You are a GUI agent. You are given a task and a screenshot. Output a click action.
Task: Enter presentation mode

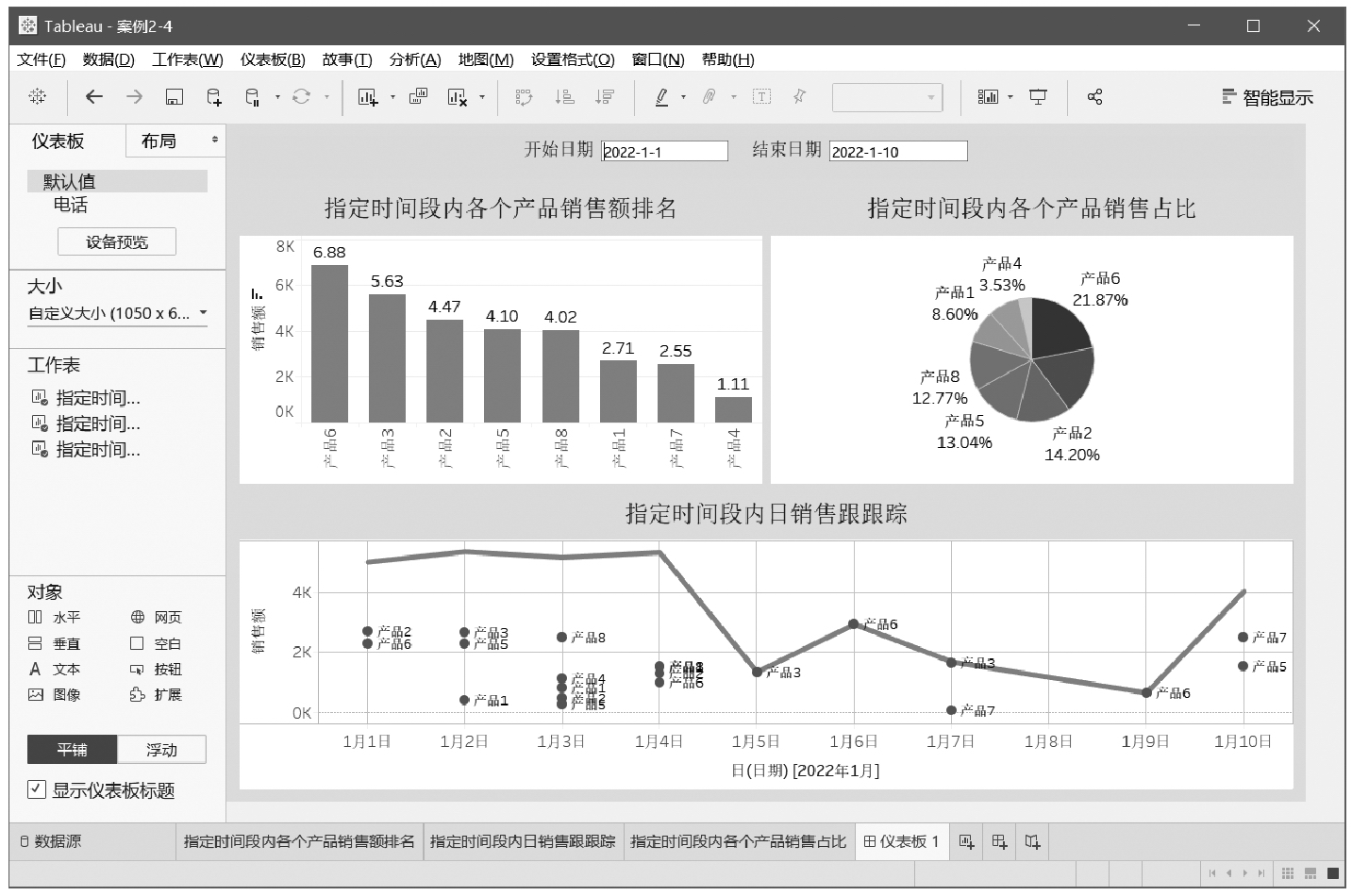tap(1038, 96)
